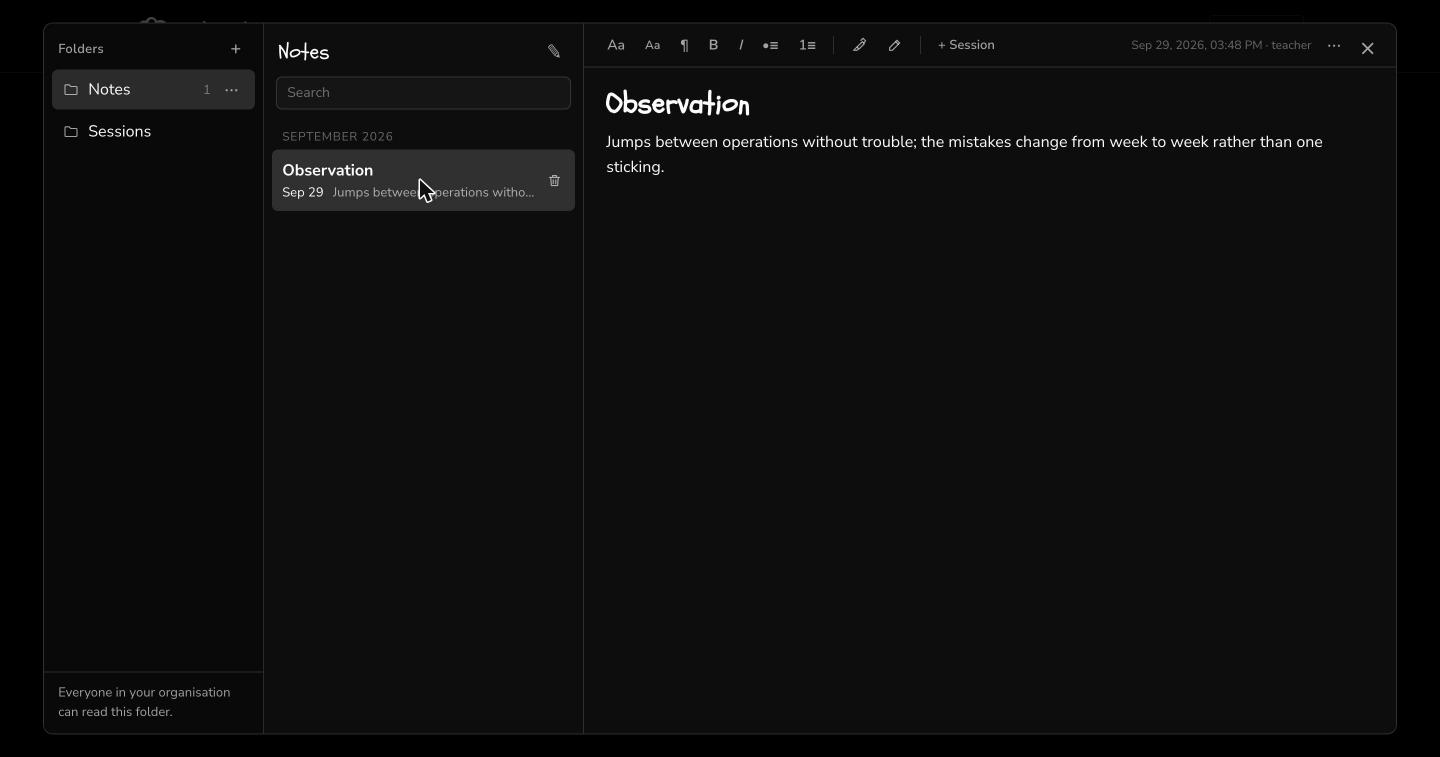This screenshot has height=757, width=1440.
Task: Open Notes folder options ellipsis
Action: click(x=232, y=90)
